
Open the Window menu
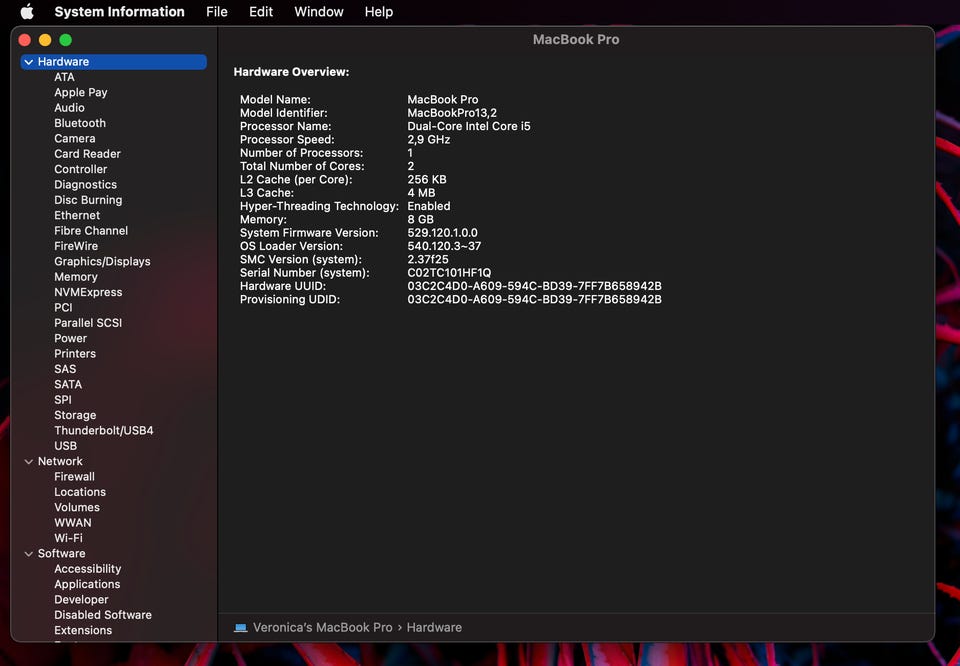(318, 12)
